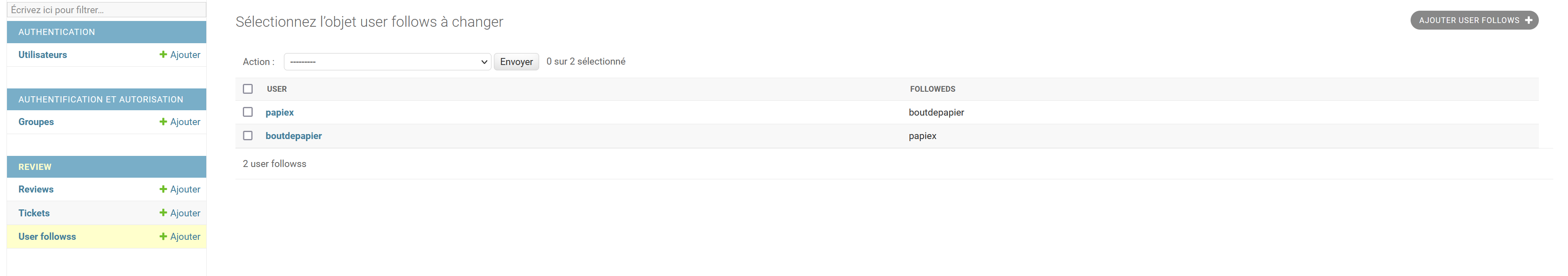Screen dimensions: 1568x276
Task: Open the Utilisateurs list
Action: [x=43, y=54]
